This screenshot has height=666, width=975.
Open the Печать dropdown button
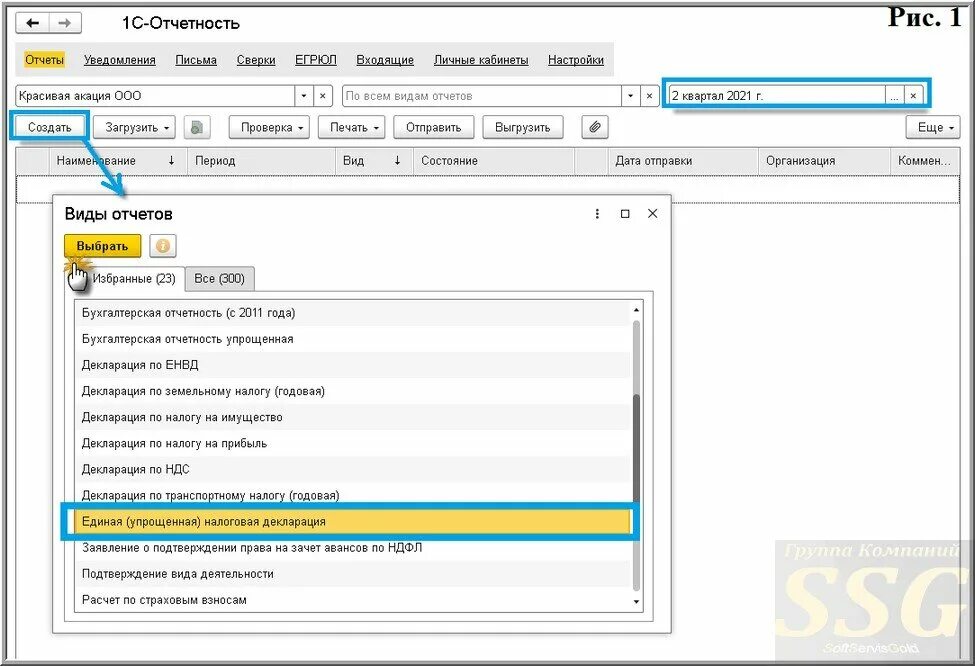click(351, 127)
